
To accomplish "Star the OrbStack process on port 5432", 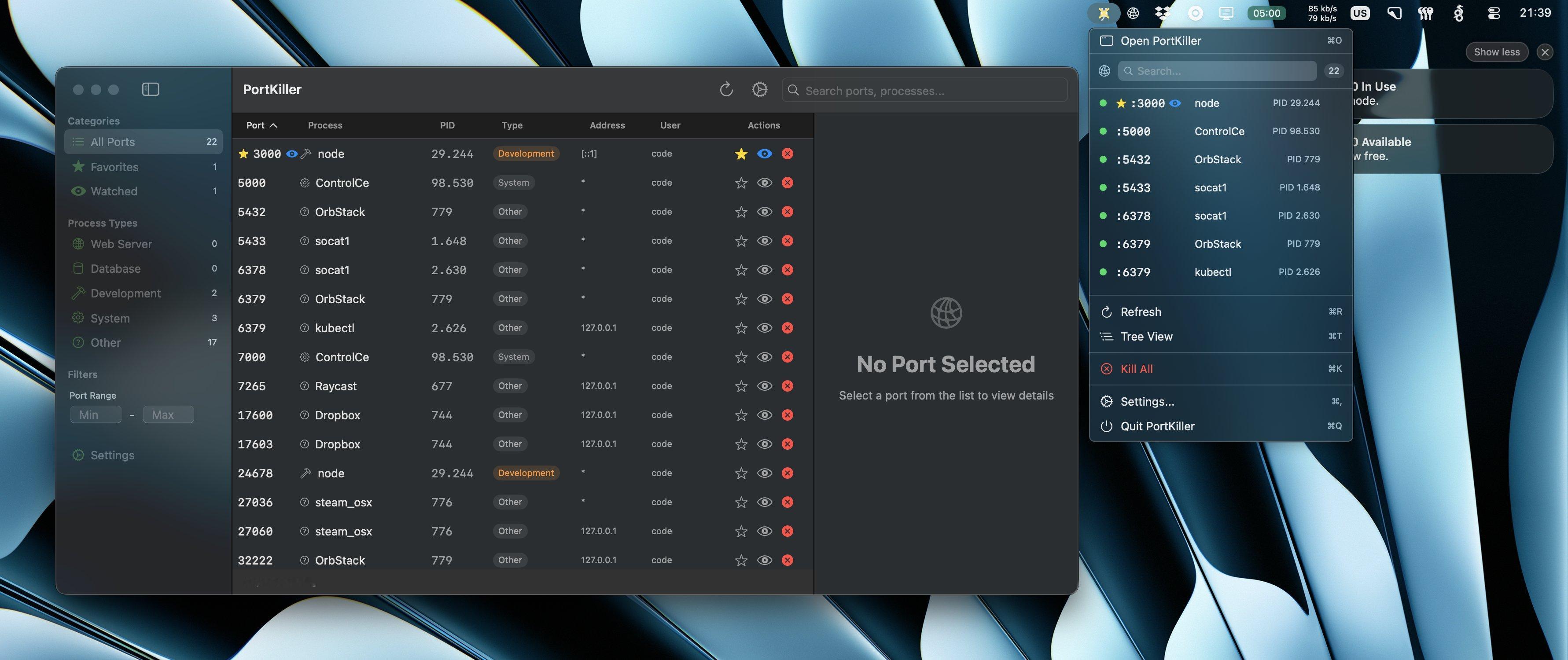I will click(x=741, y=212).
